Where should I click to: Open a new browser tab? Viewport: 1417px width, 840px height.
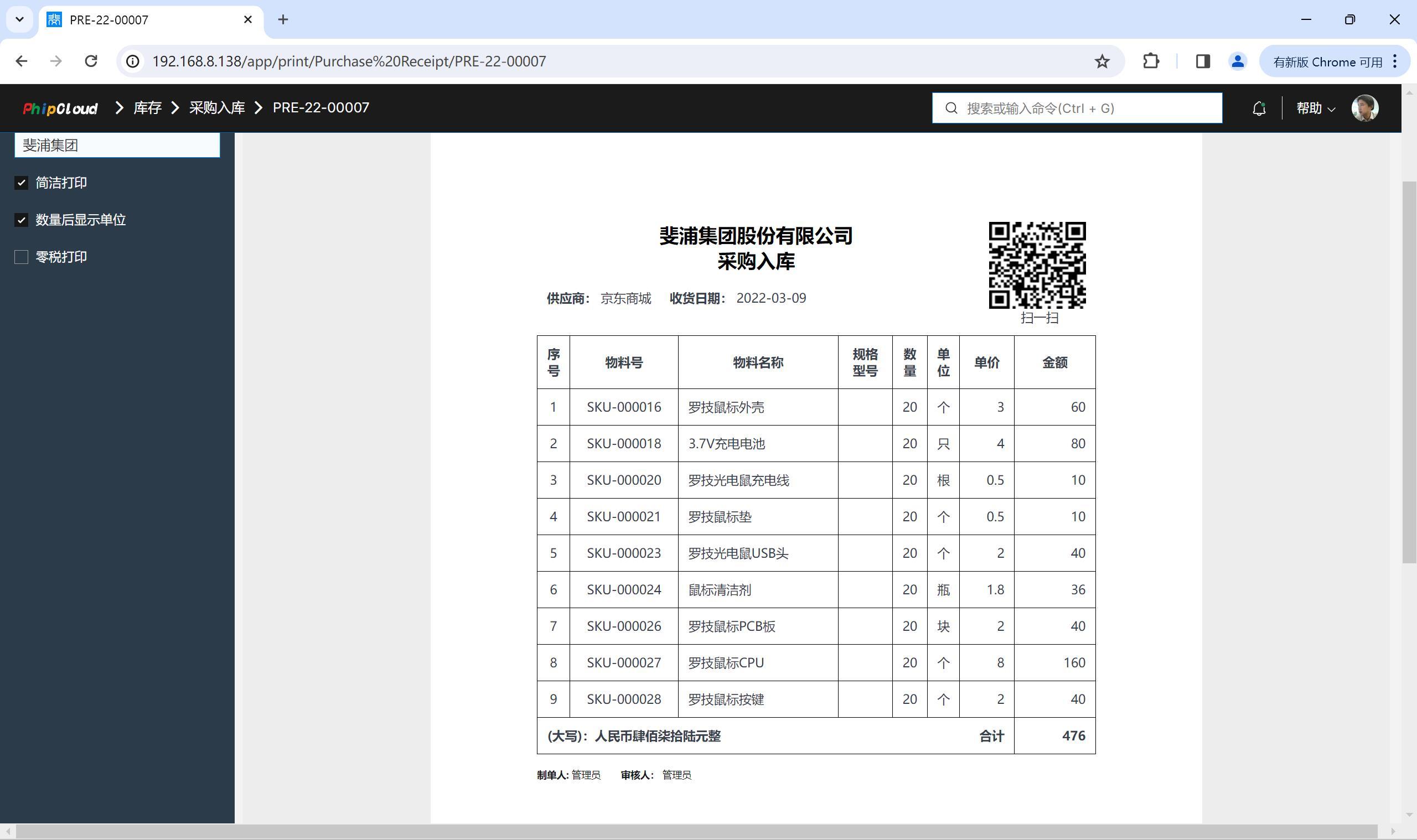[283, 20]
